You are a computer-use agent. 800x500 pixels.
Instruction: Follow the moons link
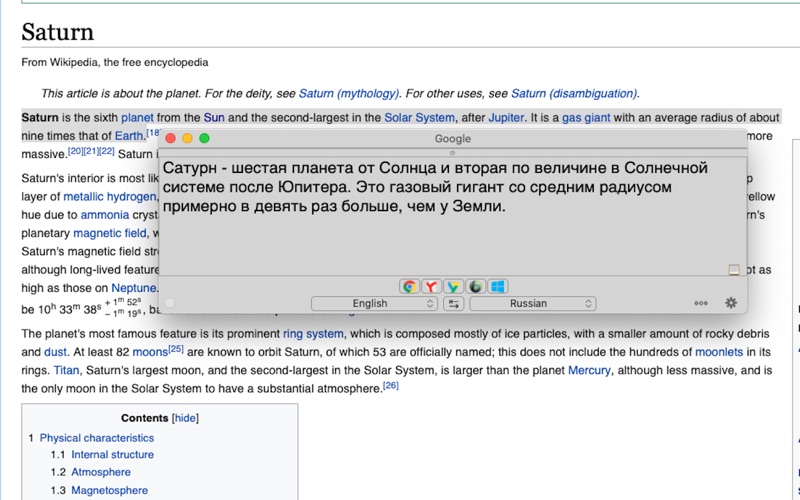tap(150, 353)
